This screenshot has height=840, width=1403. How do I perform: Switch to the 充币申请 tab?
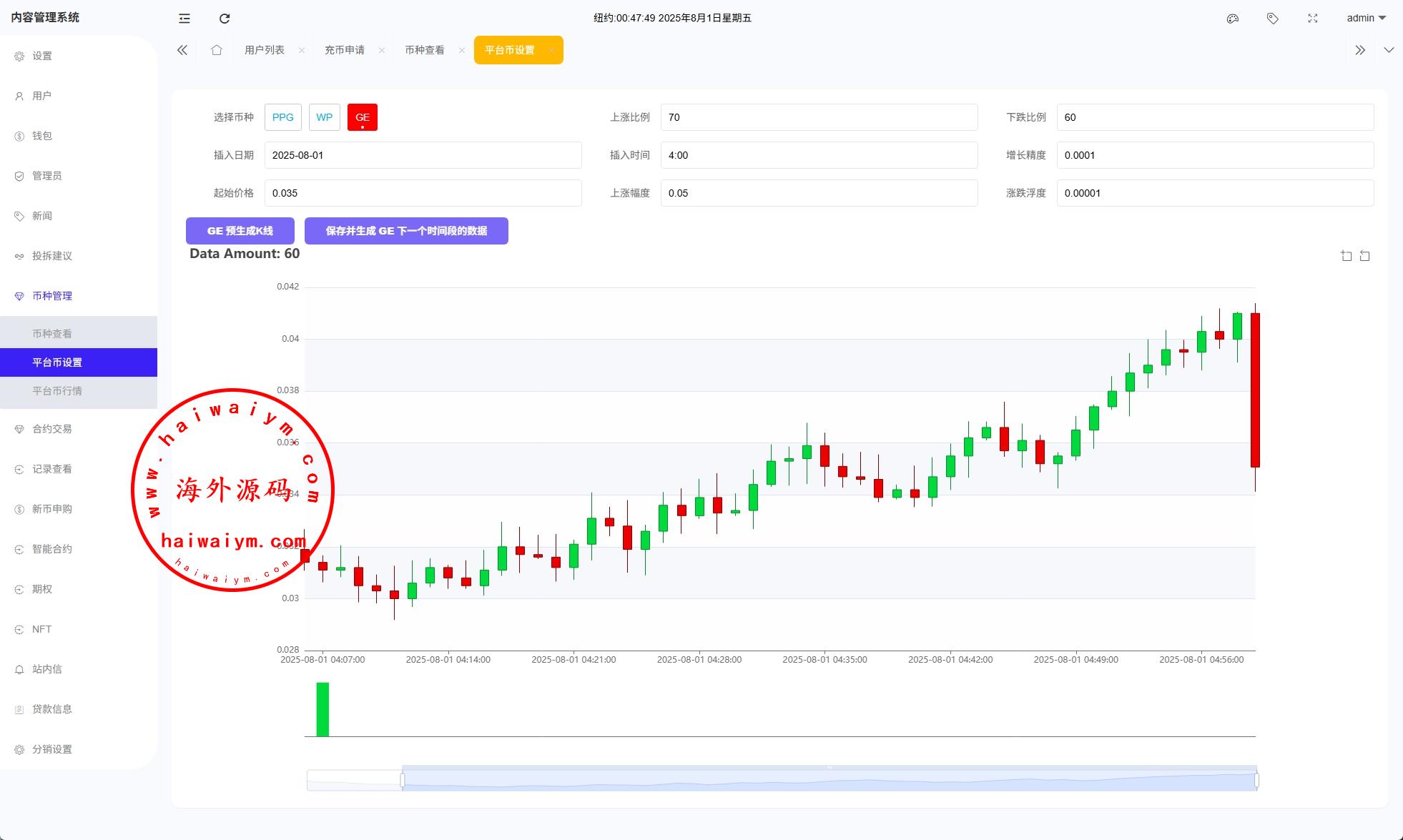pos(344,50)
